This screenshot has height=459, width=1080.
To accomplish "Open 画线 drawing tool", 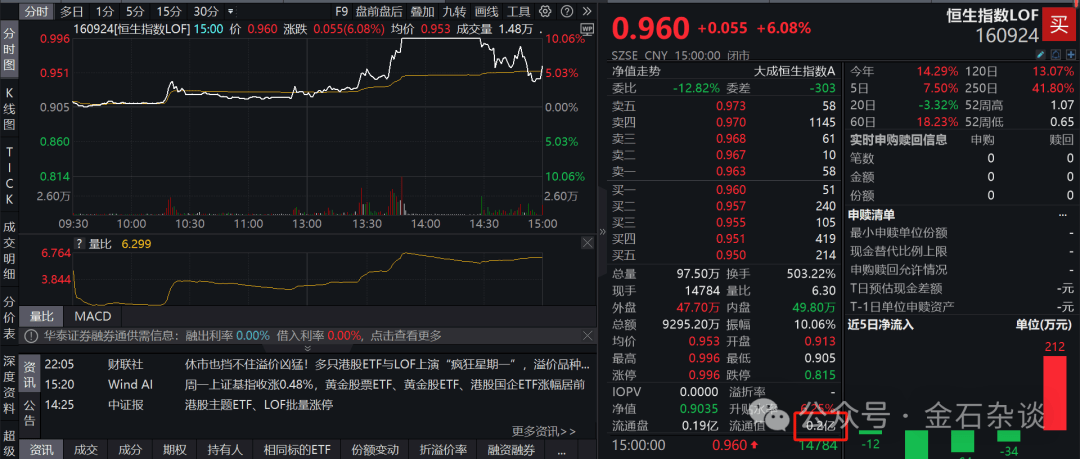I will [x=486, y=11].
